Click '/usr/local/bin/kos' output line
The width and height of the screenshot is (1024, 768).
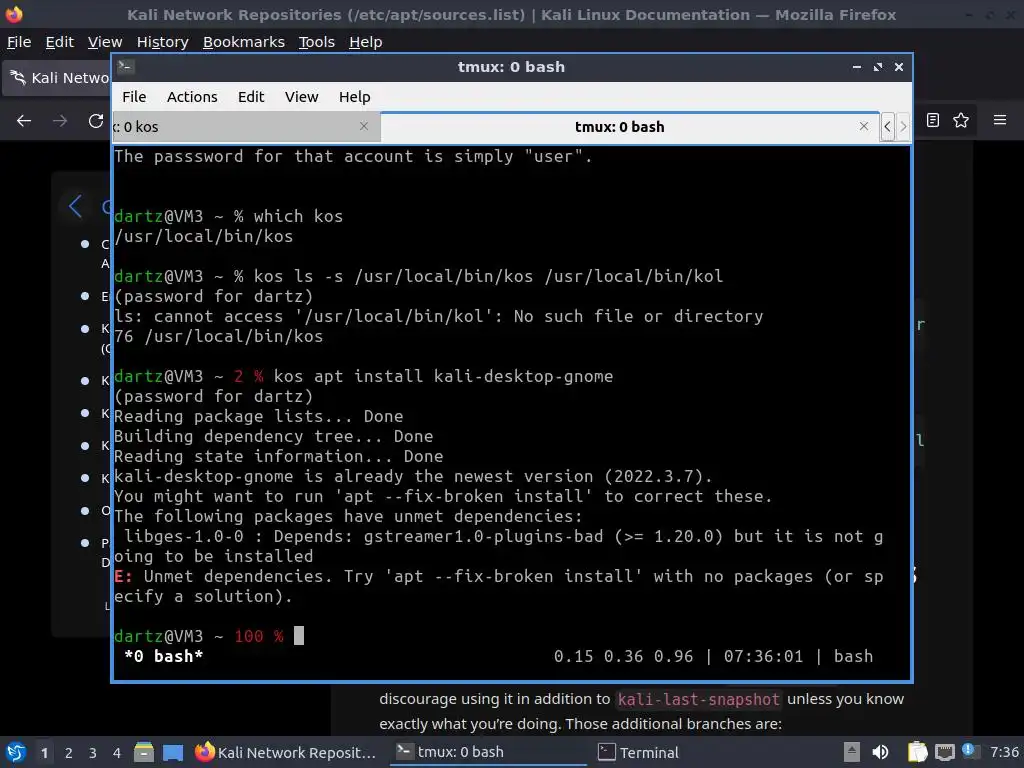[204, 236]
